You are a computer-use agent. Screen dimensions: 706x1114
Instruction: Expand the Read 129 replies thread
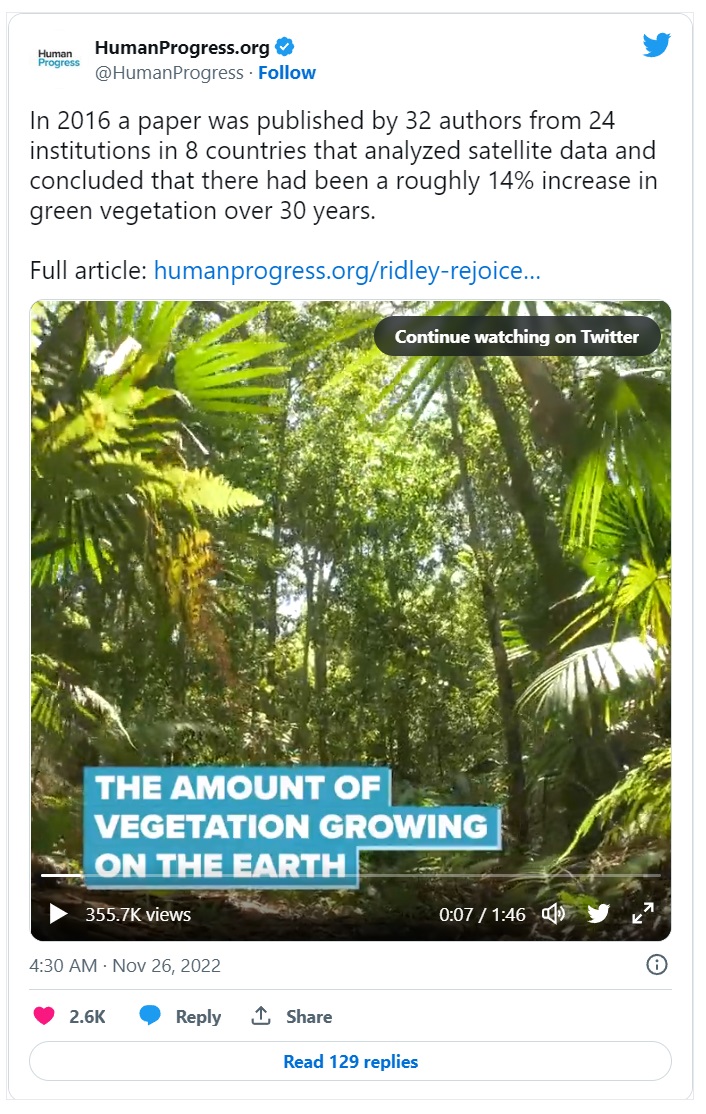coord(350,1061)
